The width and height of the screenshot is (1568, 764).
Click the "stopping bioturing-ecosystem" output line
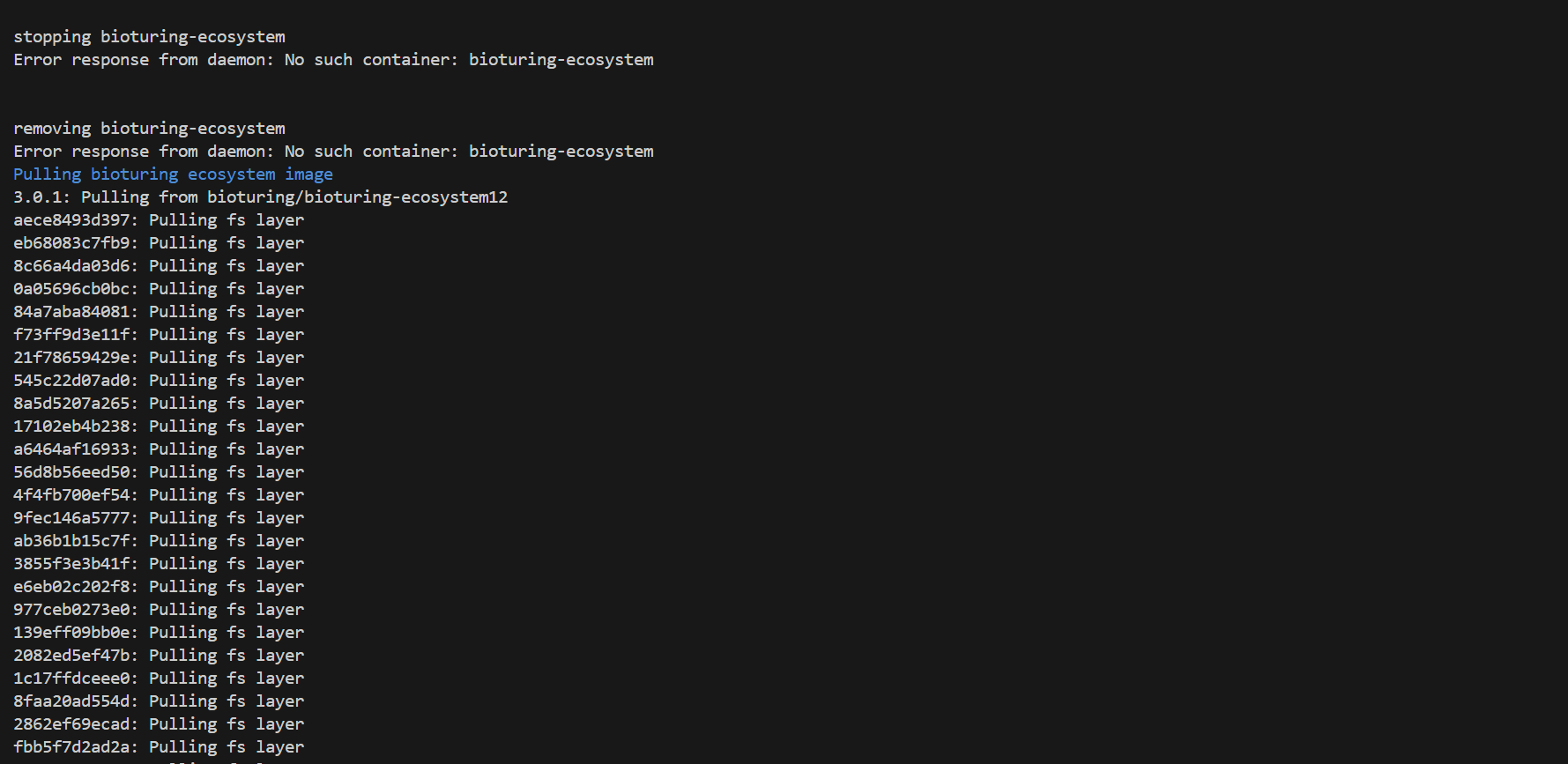point(149,37)
